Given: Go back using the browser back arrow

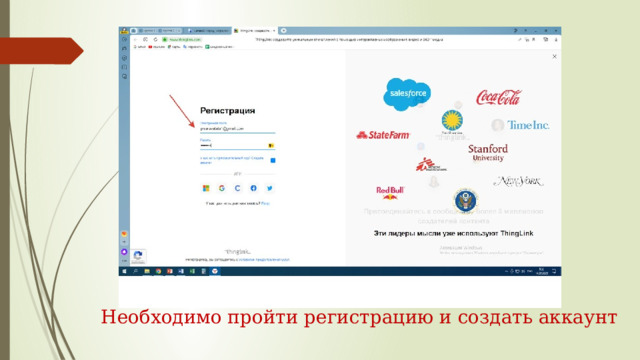Looking at the screenshot, I should point(136,40).
